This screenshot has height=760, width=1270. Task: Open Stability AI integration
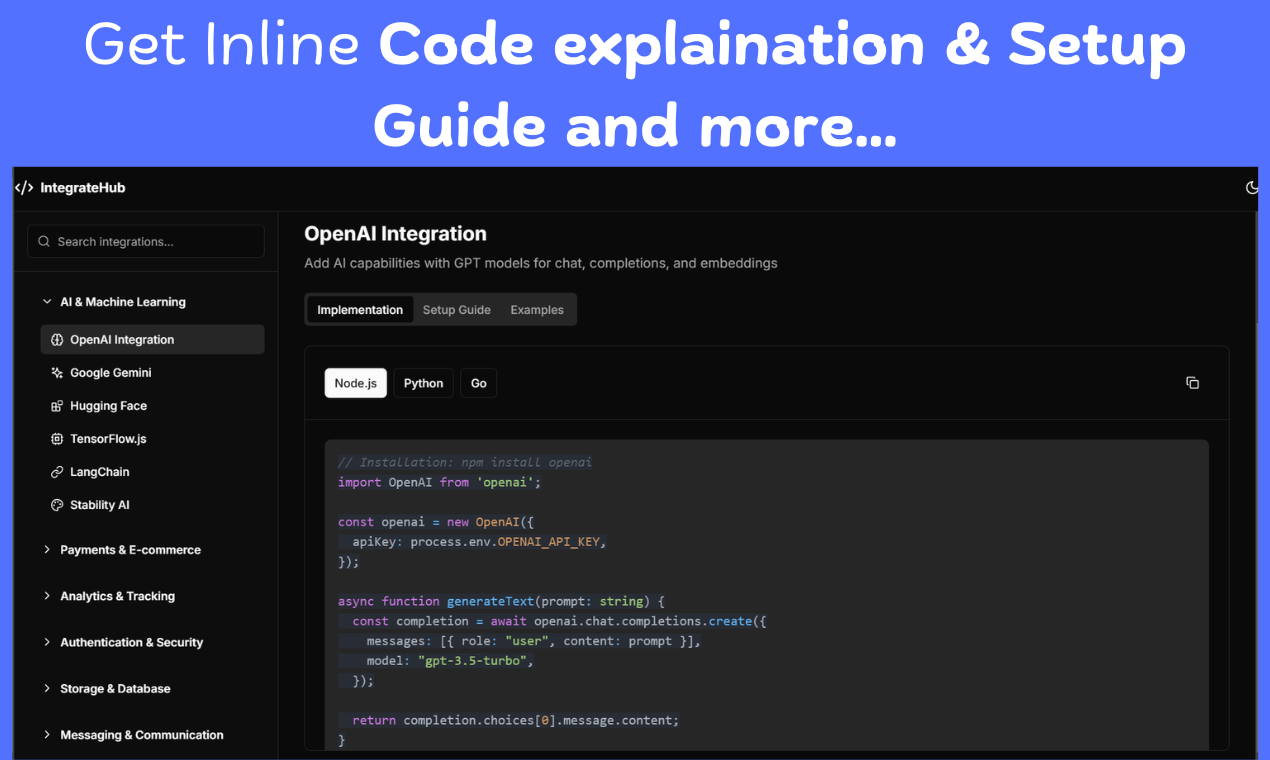click(x=153, y=505)
